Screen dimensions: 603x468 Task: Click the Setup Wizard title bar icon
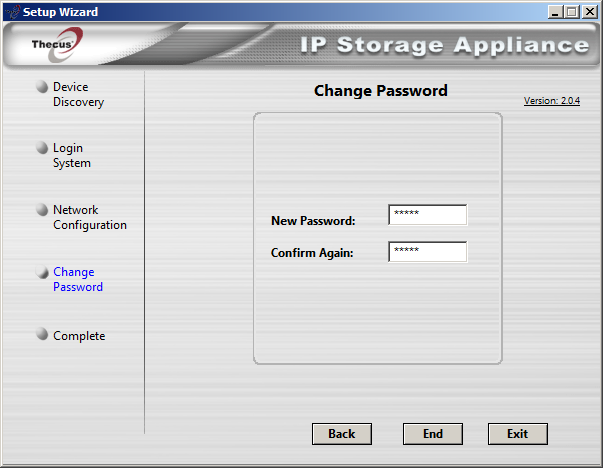click(x=13, y=12)
